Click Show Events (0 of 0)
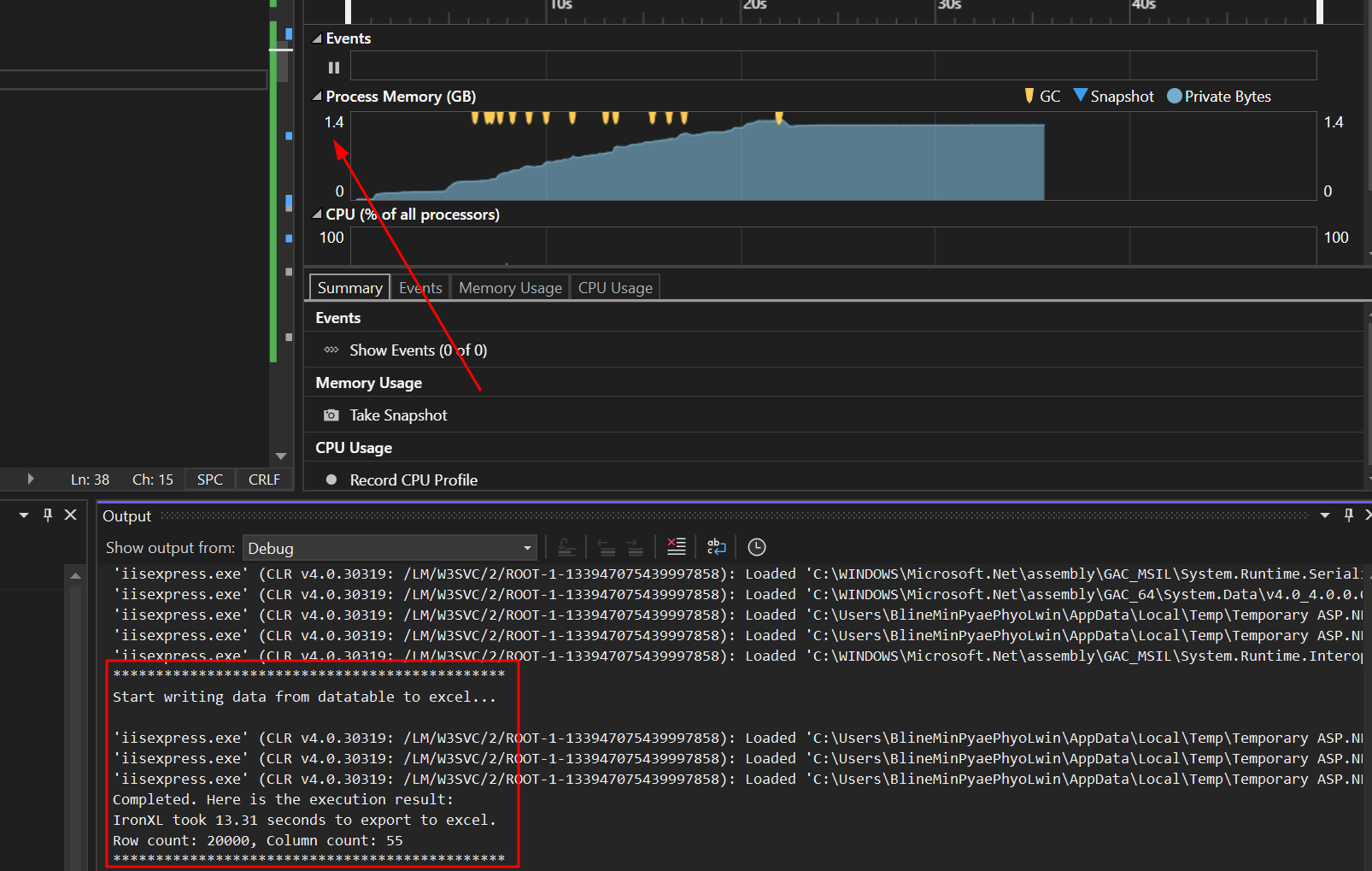 (418, 350)
